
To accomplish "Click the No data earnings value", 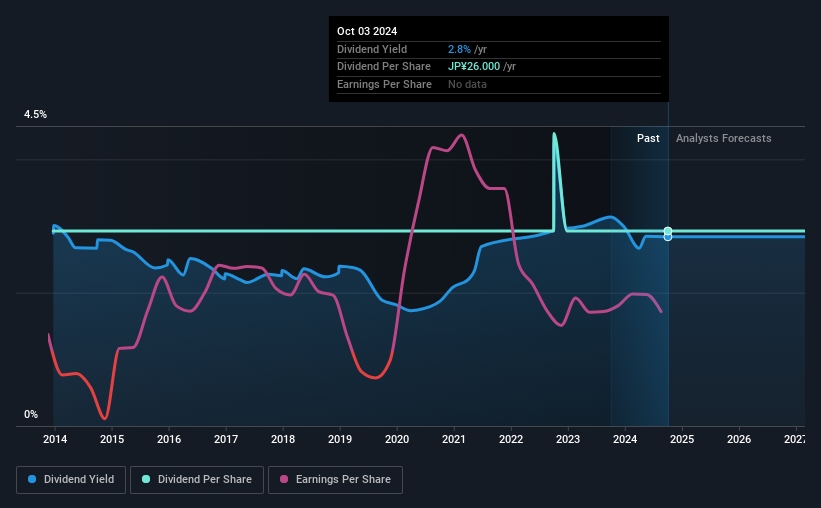I will pyautogui.click(x=467, y=84).
